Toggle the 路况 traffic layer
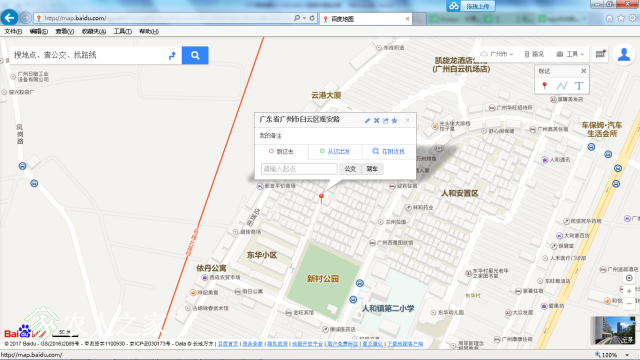Viewport: 640px width, 360px height. click(x=534, y=54)
